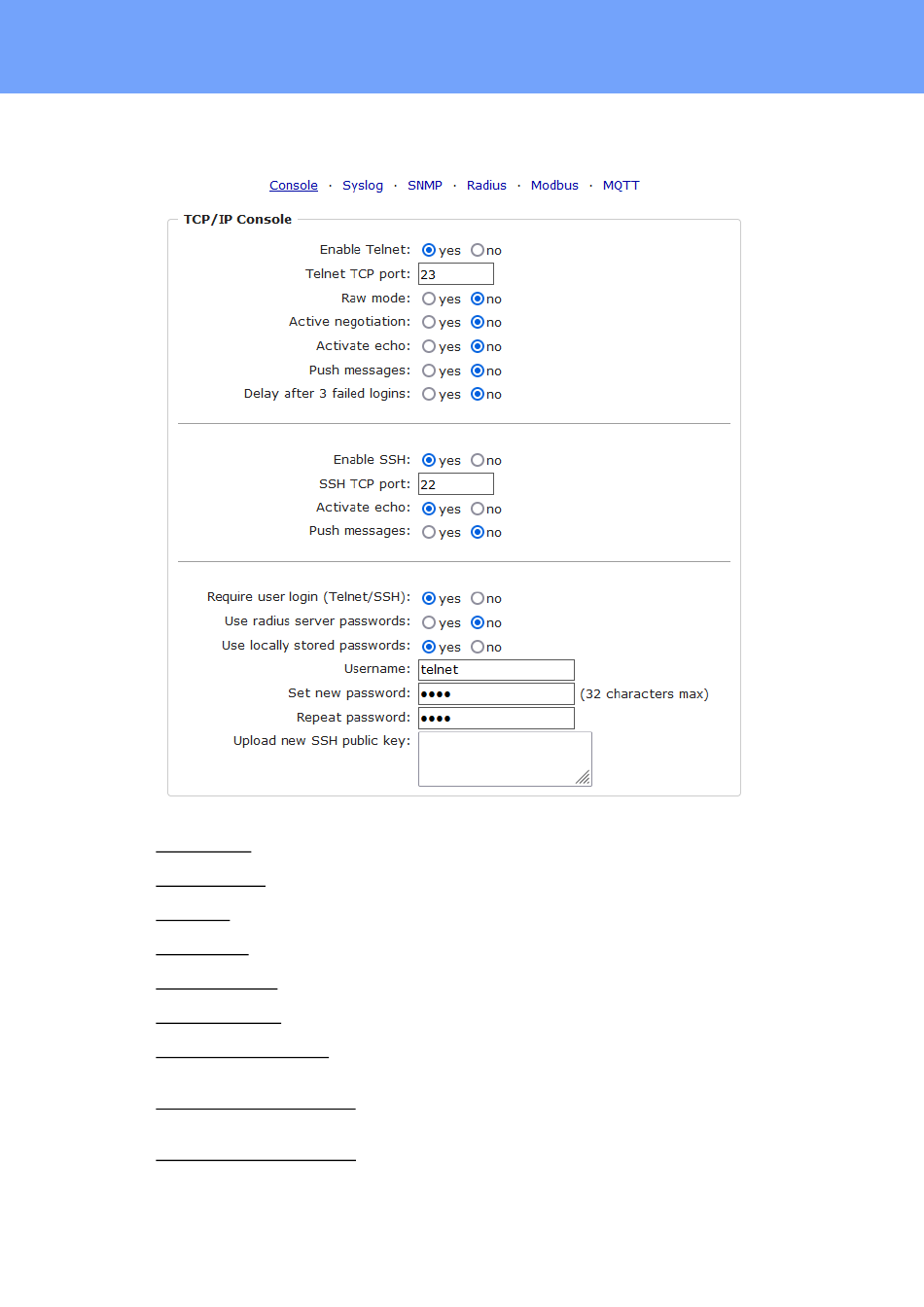Open the Syslog tab link
The image size is (924, 1307).
tap(363, 185)
